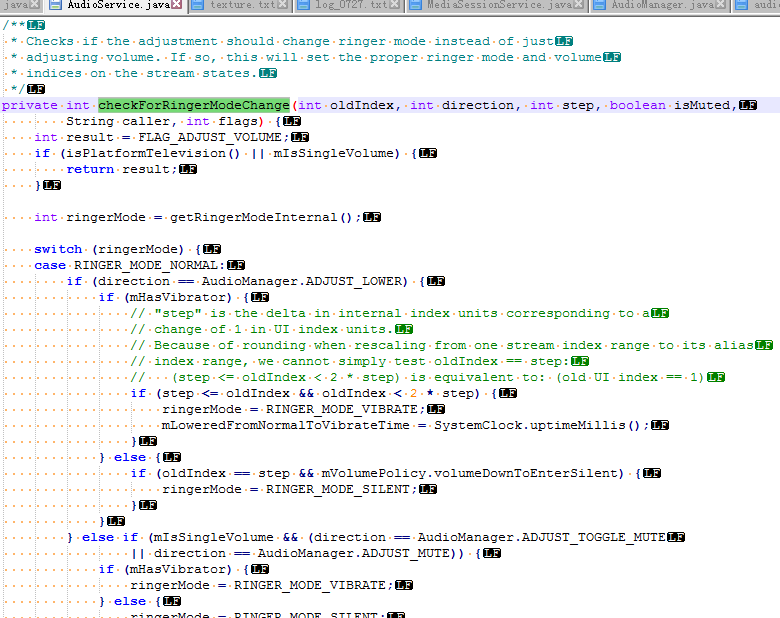
Task: Click the 'private' keyword of the method
Action: [30, 105]
